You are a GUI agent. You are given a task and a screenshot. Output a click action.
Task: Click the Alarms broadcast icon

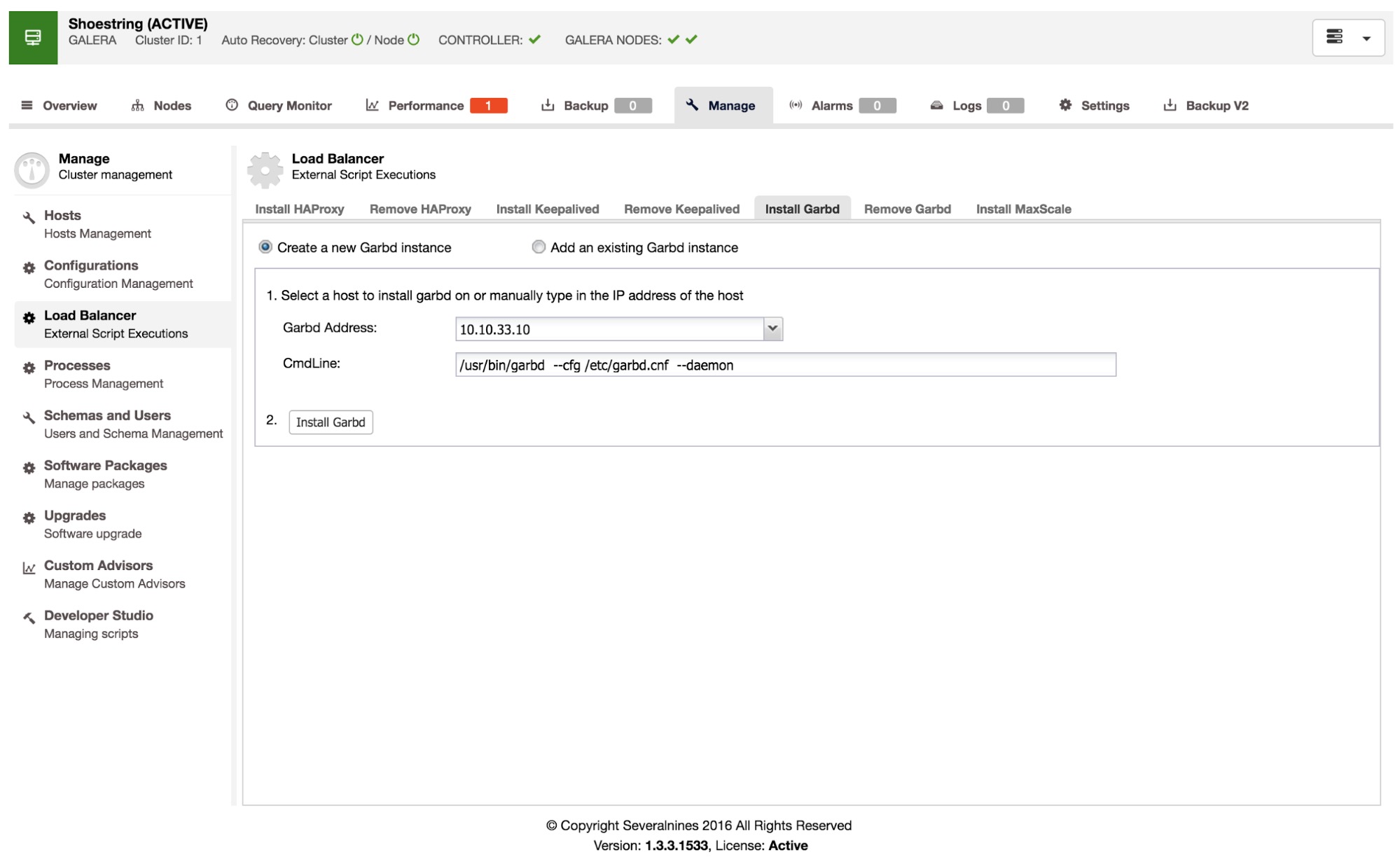point(796,105)
